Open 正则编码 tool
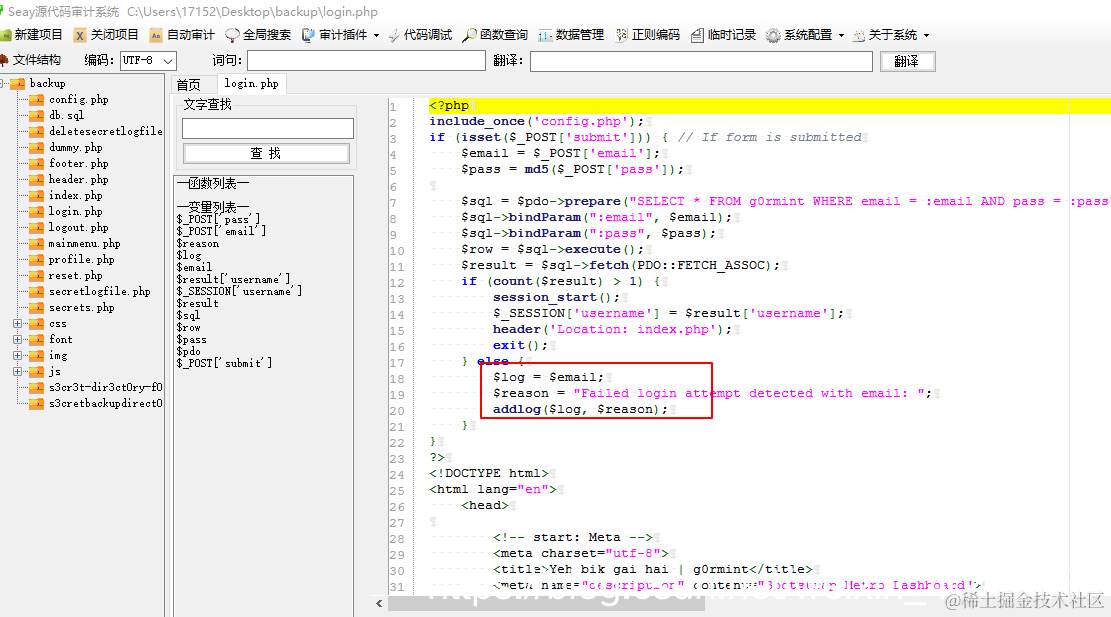Screen dimensions: 1111x617 tap(648, 35)
